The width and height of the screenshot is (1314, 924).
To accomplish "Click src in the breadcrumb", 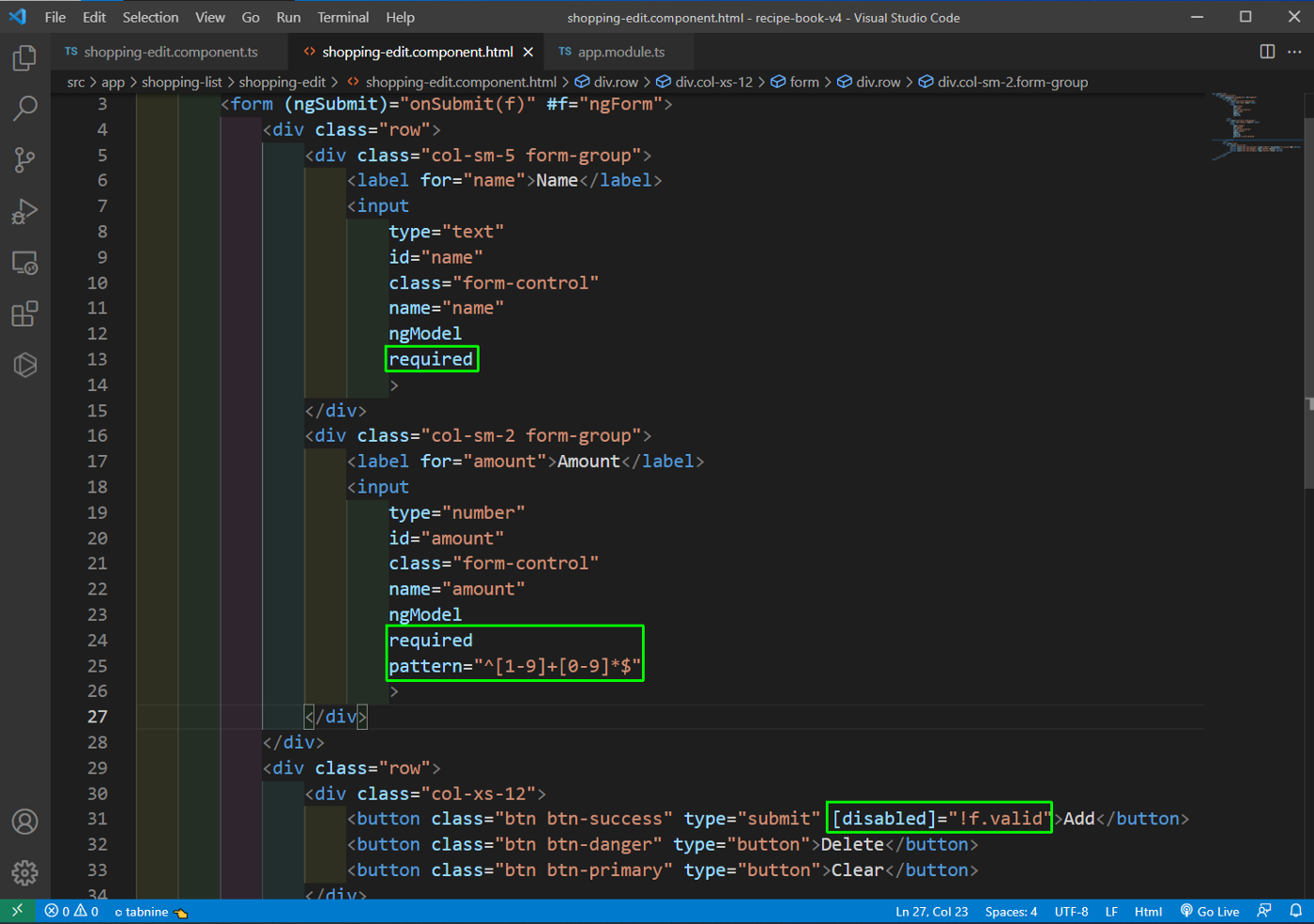I will coord(76,83).
